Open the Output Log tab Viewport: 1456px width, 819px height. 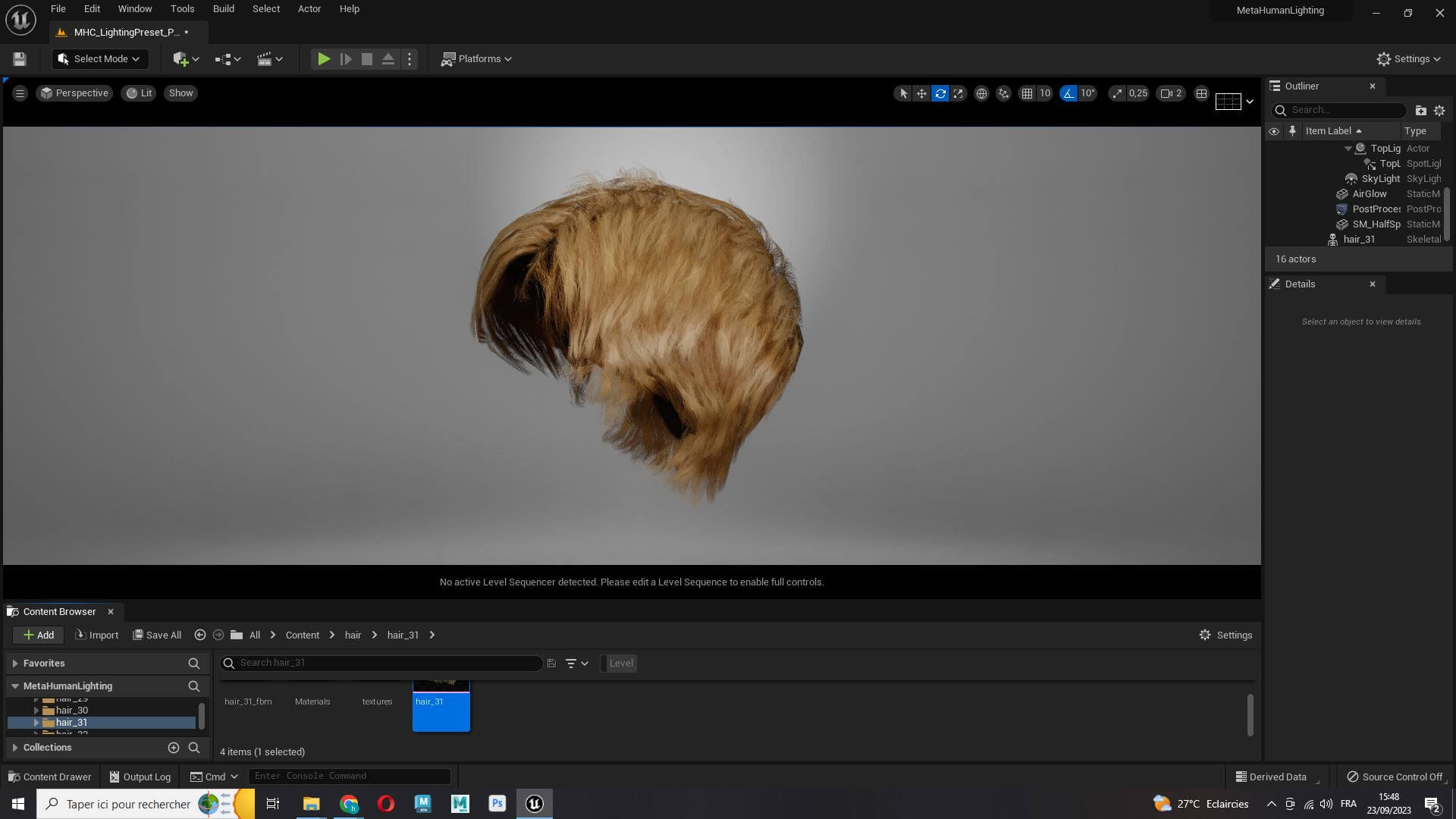[140, 777]
